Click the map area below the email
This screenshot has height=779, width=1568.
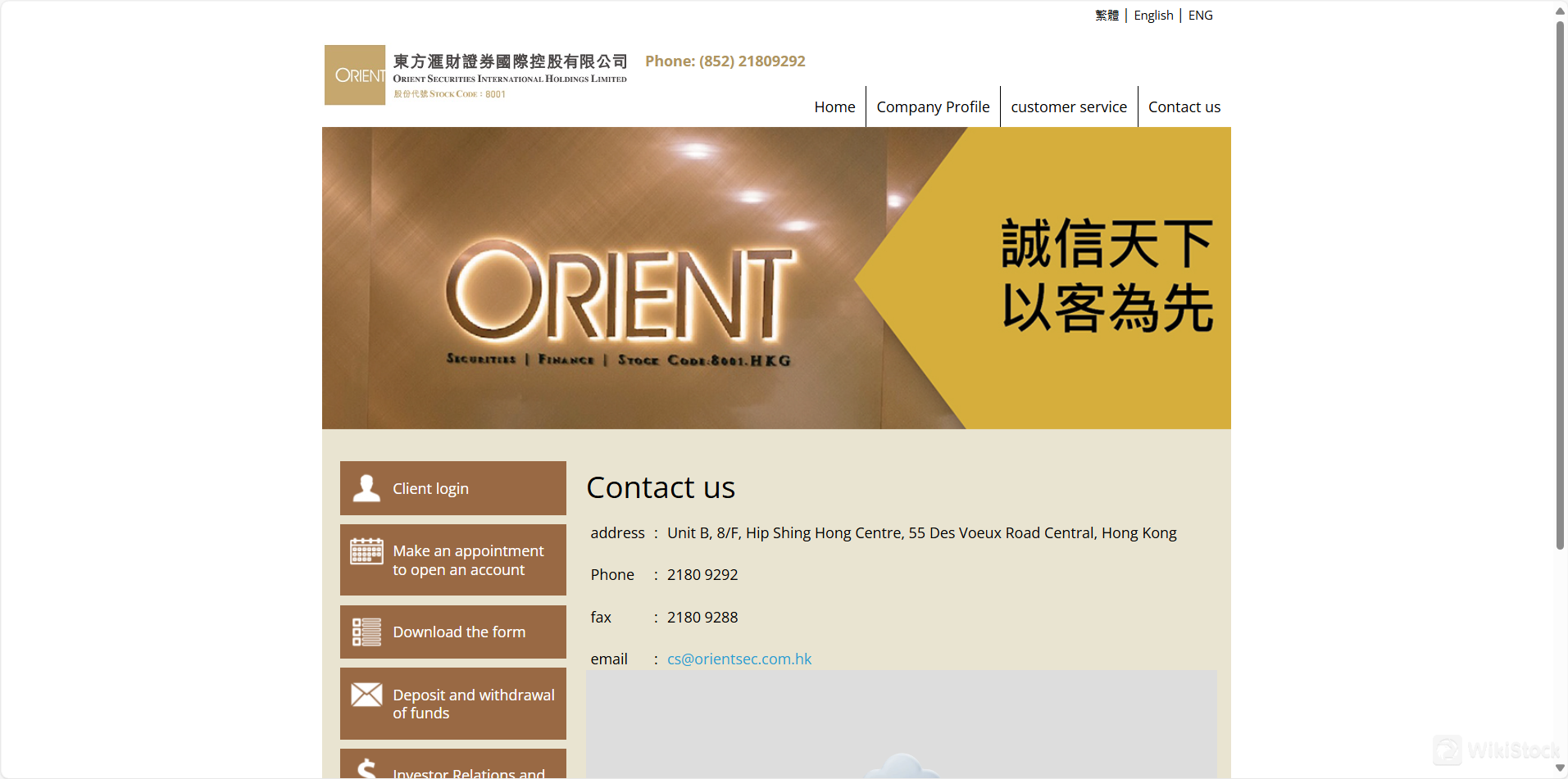click(902, 725)
